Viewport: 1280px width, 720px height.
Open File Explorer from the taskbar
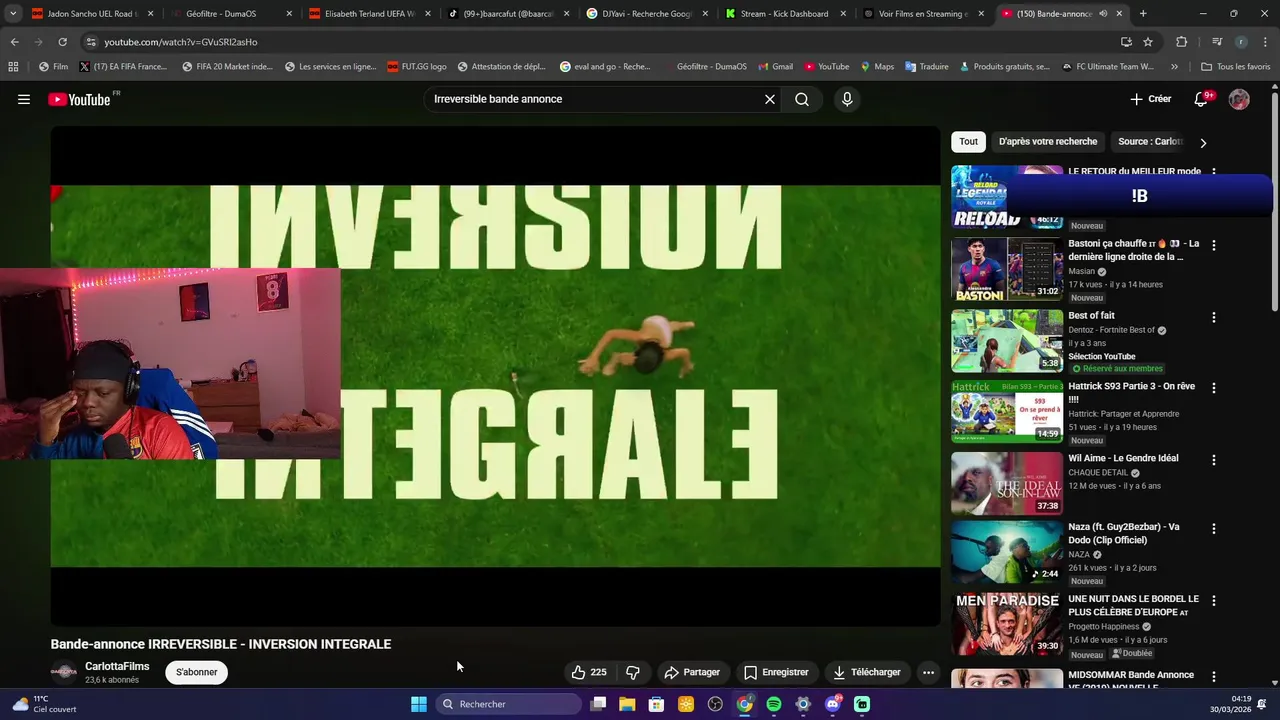627,704
